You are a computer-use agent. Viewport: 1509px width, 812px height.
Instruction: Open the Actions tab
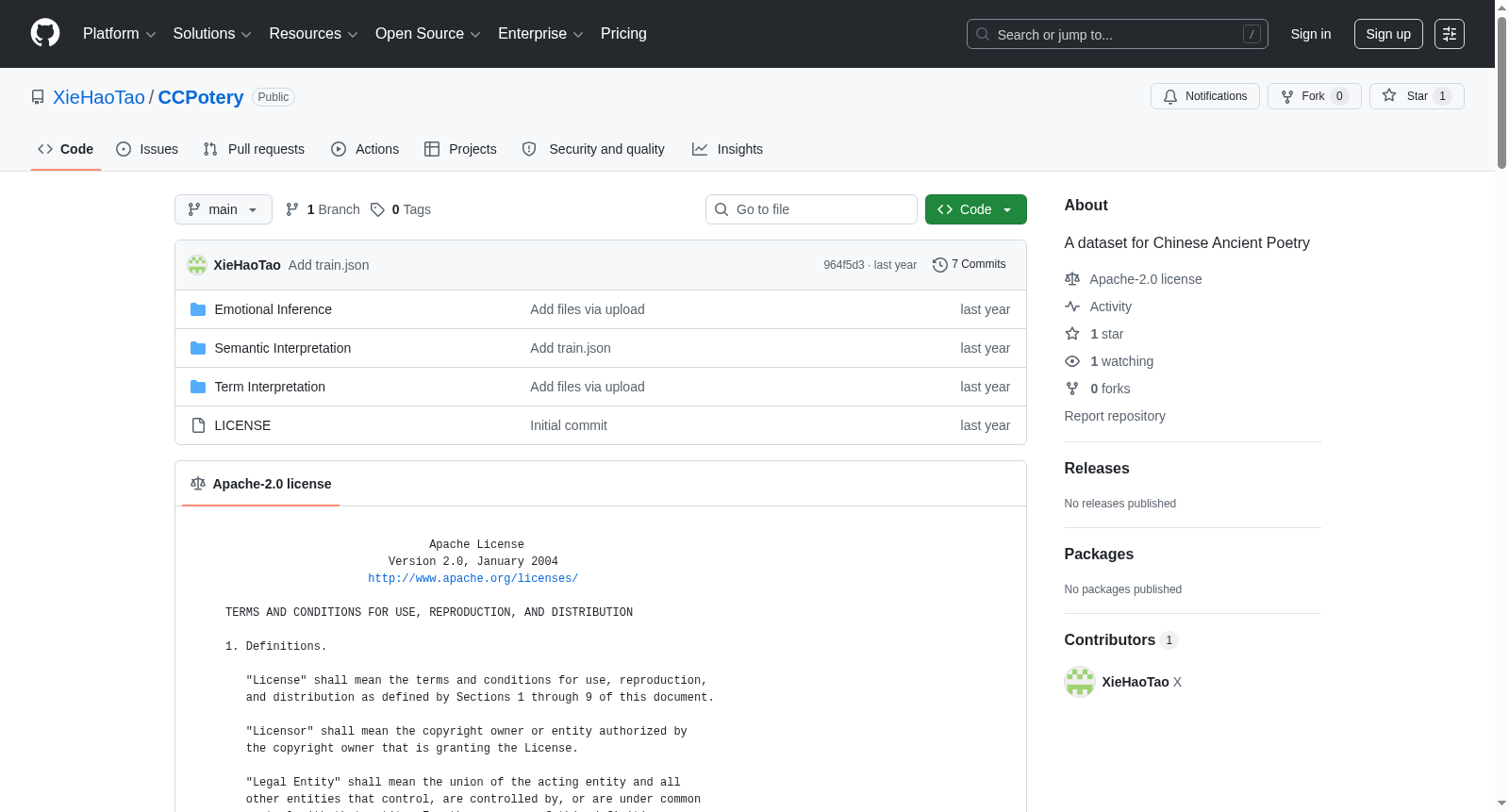[365, 149]
